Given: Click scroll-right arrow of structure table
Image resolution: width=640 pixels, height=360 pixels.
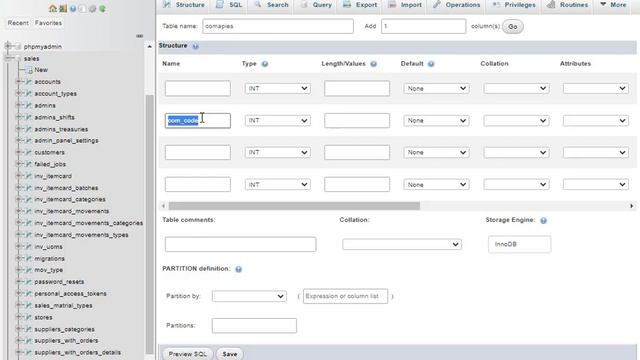Looking at the screenshot, I should (631, 206).
